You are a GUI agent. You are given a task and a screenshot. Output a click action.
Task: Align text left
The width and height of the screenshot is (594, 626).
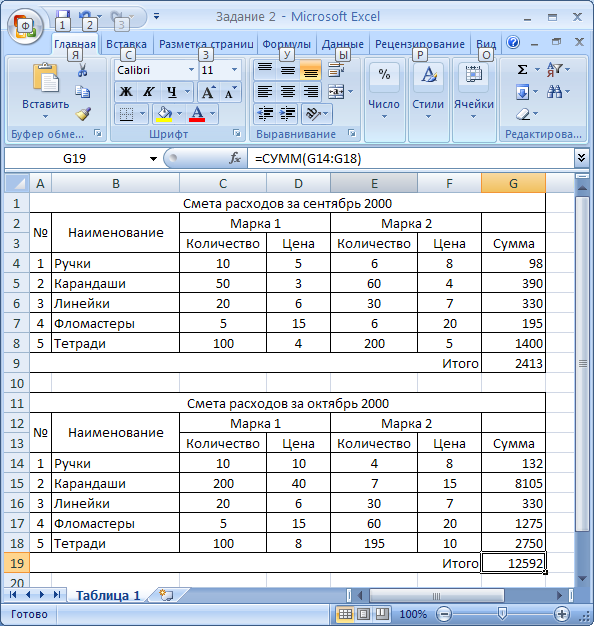coord(265,92)
